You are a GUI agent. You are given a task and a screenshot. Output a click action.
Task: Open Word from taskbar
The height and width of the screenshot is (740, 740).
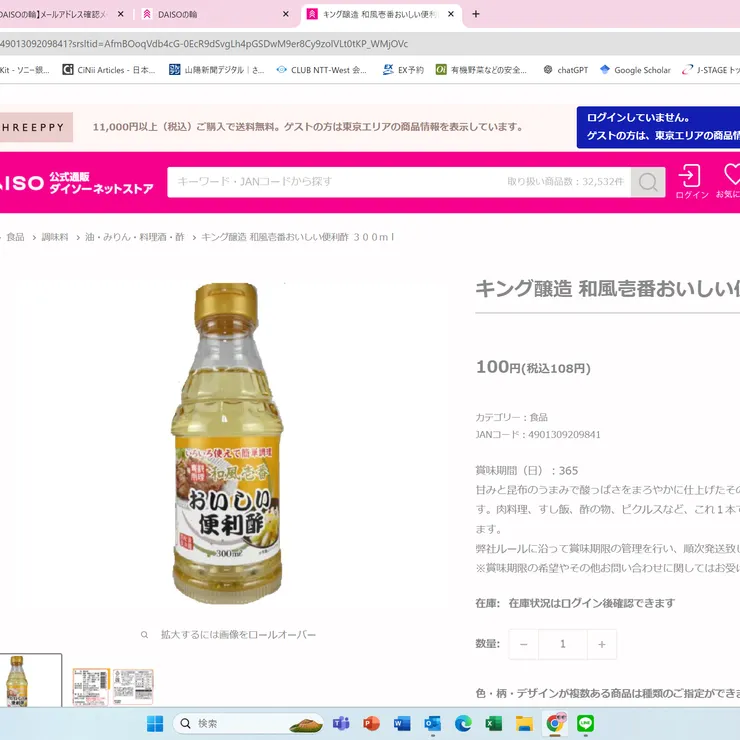click(x=402, y=723)
